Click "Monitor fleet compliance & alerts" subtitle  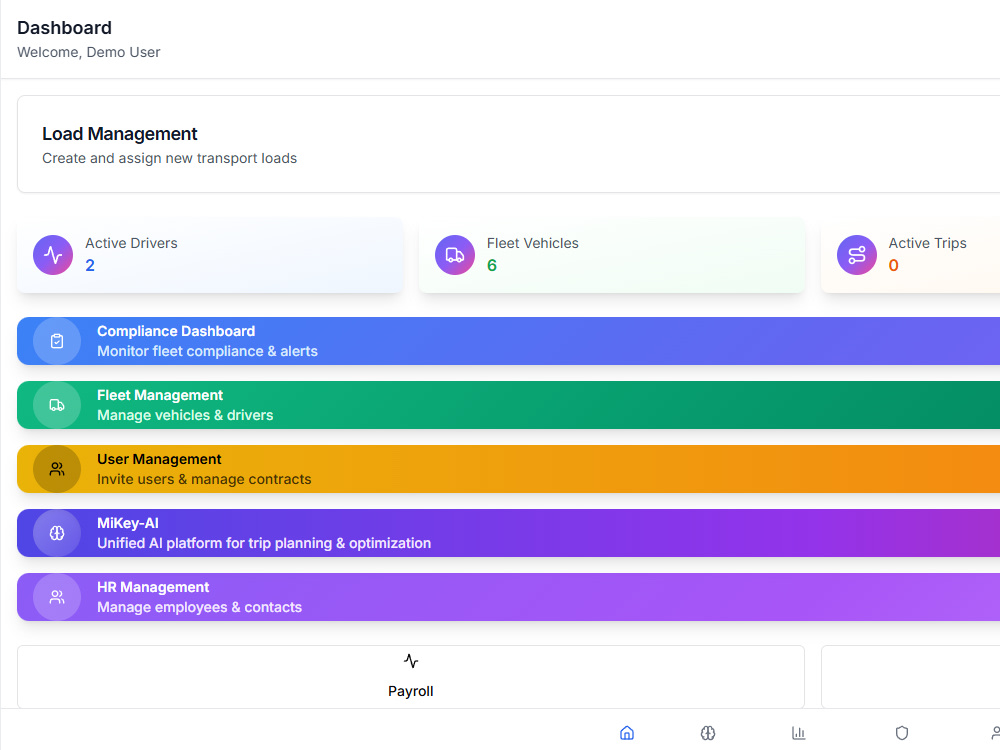tap(207, 351)
